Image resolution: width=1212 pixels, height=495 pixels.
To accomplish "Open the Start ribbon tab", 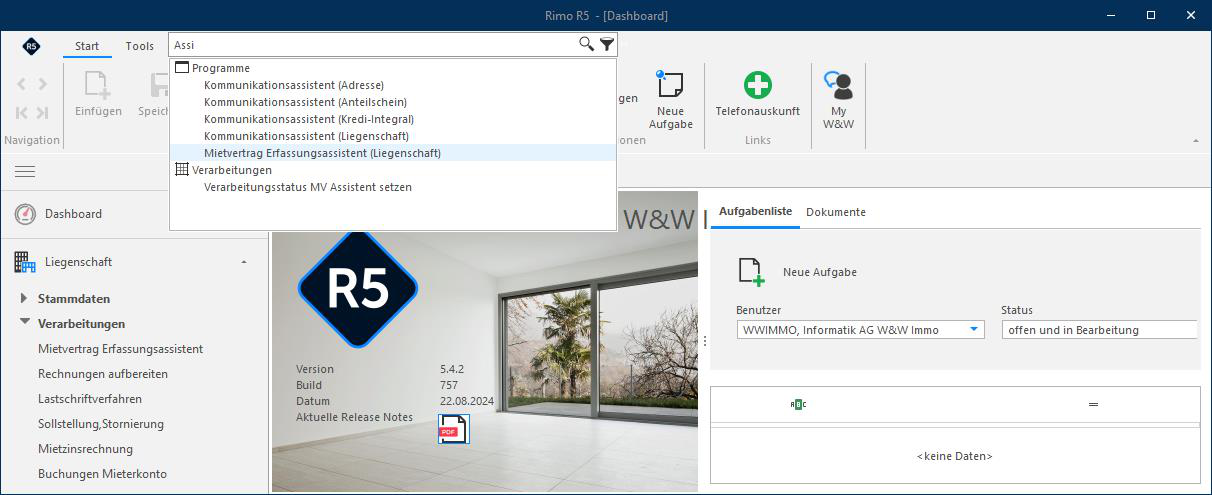I will tap(87, 46).
